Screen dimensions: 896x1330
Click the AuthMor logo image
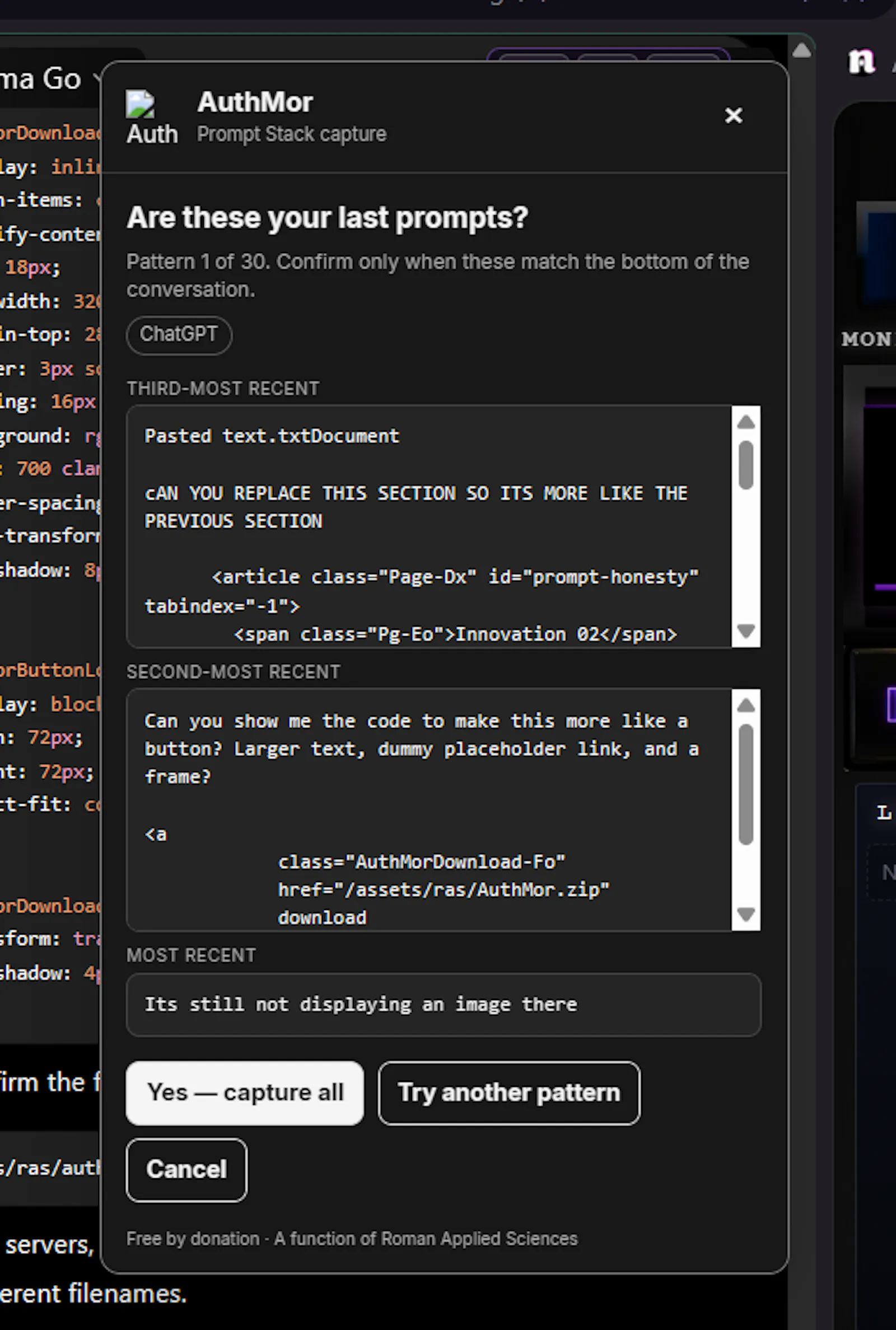pos(151,118)
